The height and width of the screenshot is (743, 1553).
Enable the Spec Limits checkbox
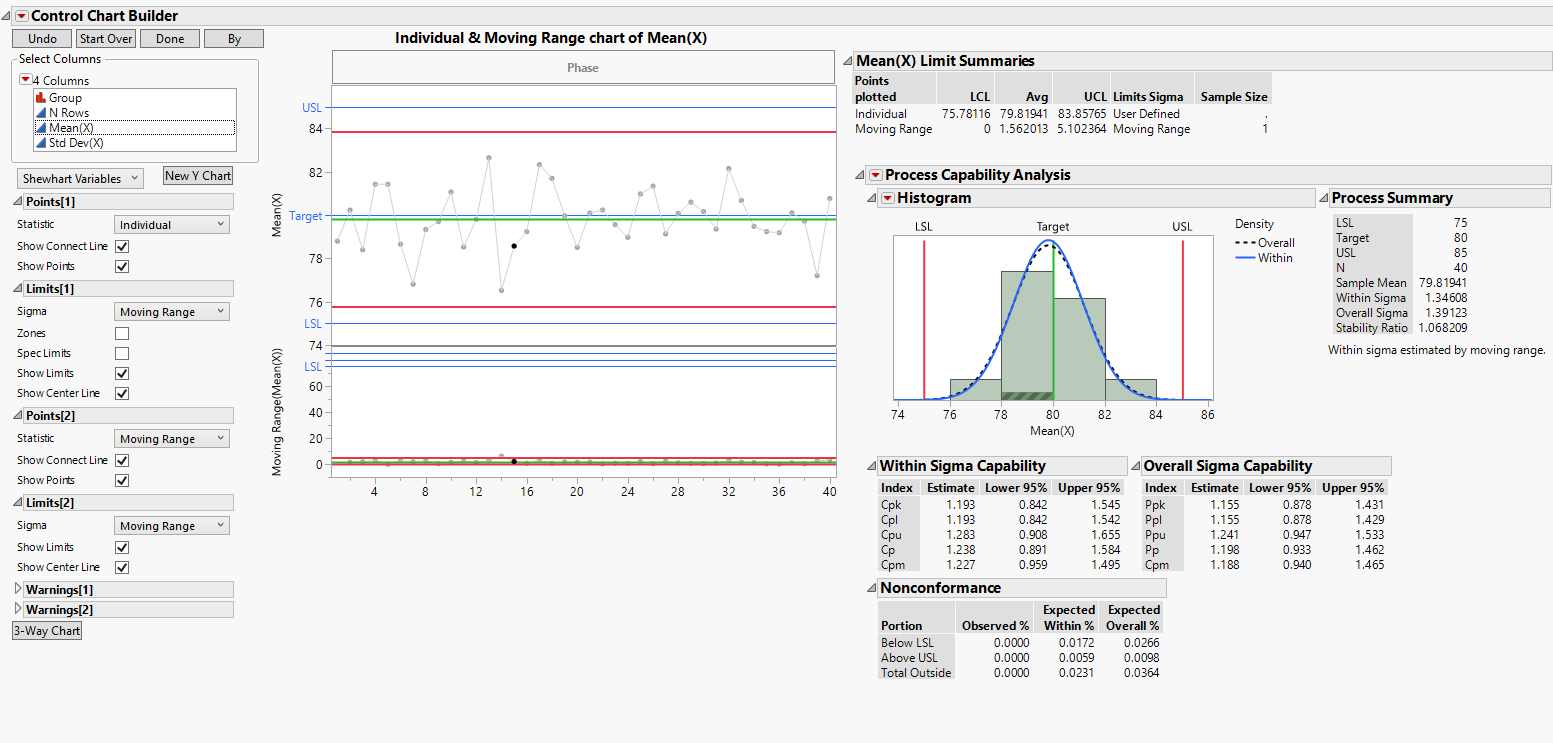pos(122,353)
